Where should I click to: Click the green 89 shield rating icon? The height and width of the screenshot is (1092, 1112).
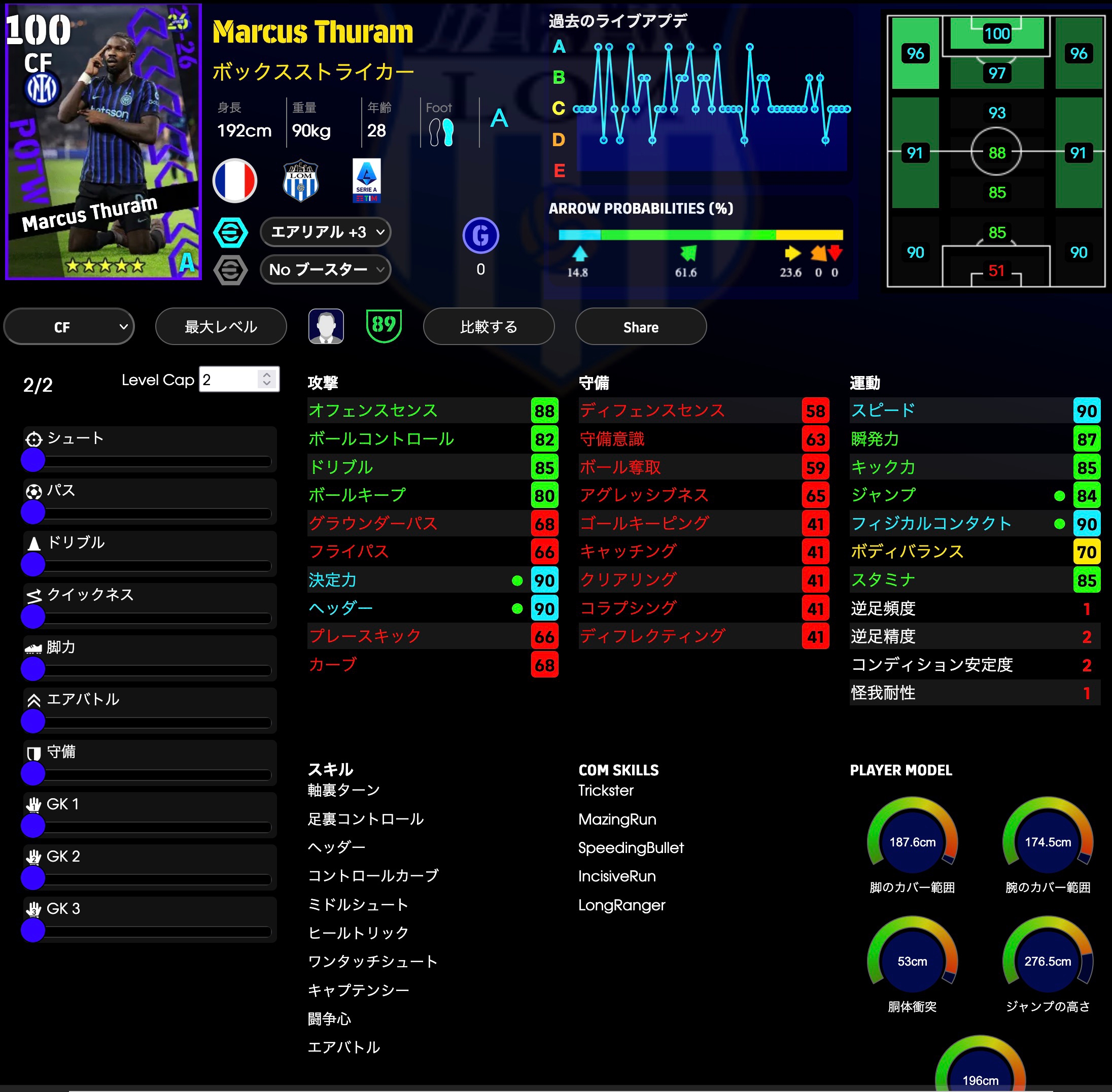pyautogui.click(x=384, y=326)
